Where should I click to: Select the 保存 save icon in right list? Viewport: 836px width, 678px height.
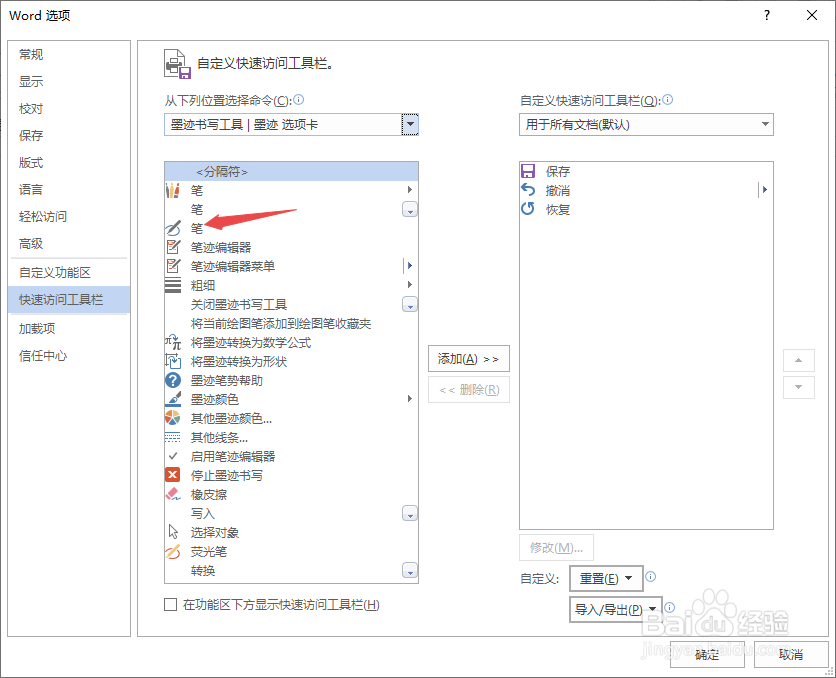coord(528,171)
